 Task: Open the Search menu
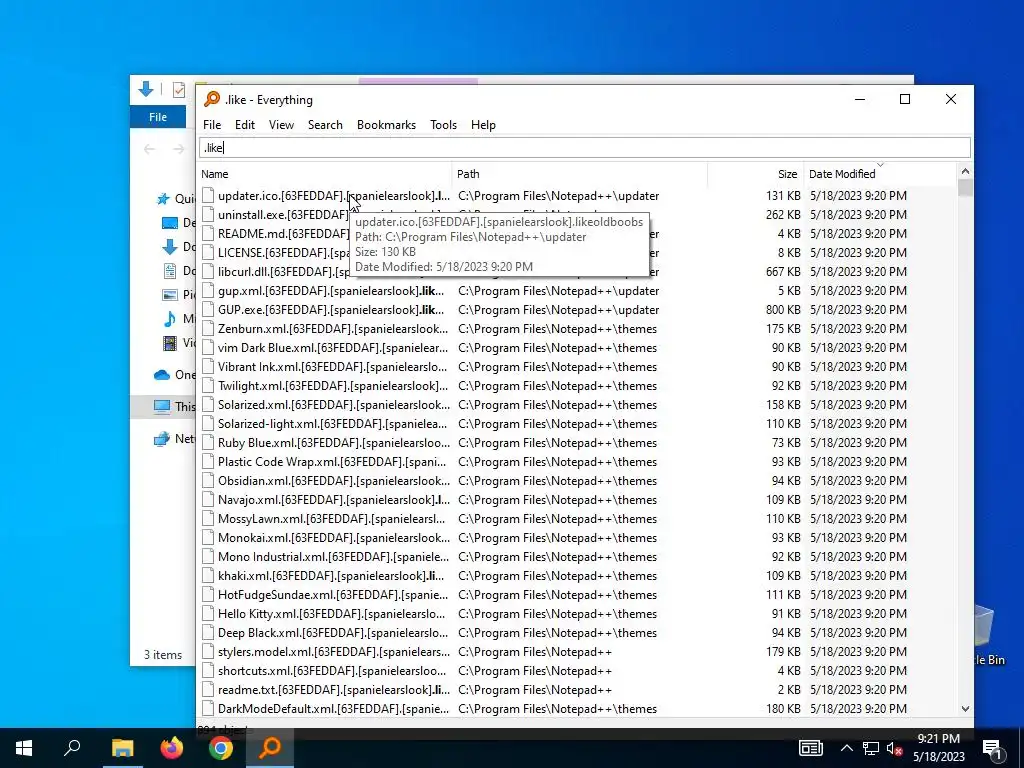pyautogui.click(x=325, y=125)
